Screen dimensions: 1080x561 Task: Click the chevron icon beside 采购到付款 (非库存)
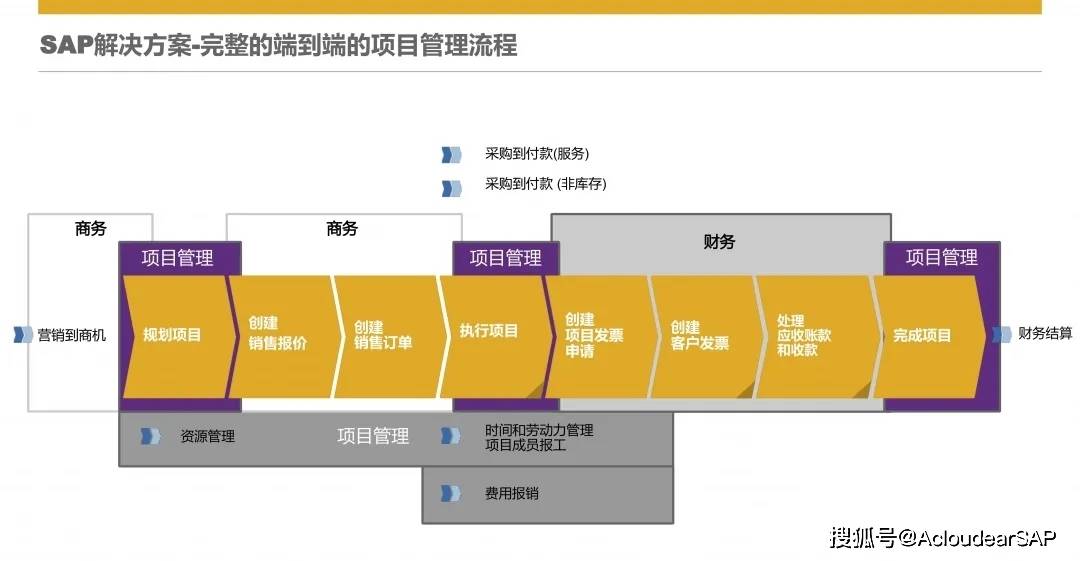pyautogui.click(x=451, y=188)
